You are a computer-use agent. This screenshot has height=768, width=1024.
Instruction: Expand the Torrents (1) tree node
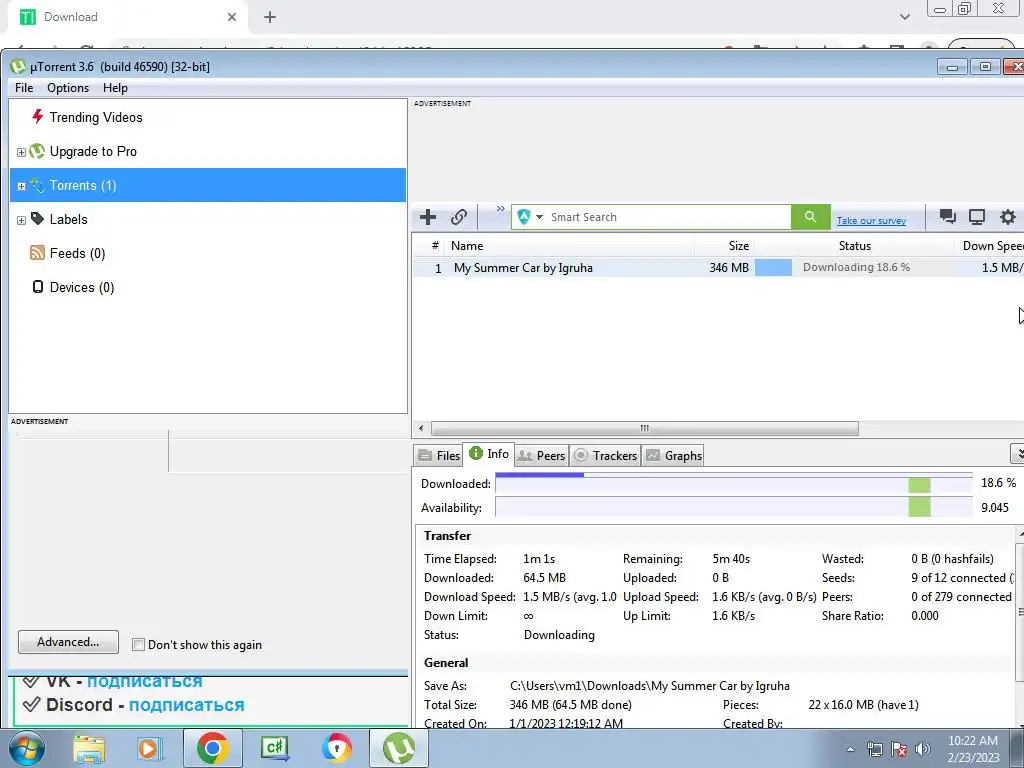click(x=21, y=186)
